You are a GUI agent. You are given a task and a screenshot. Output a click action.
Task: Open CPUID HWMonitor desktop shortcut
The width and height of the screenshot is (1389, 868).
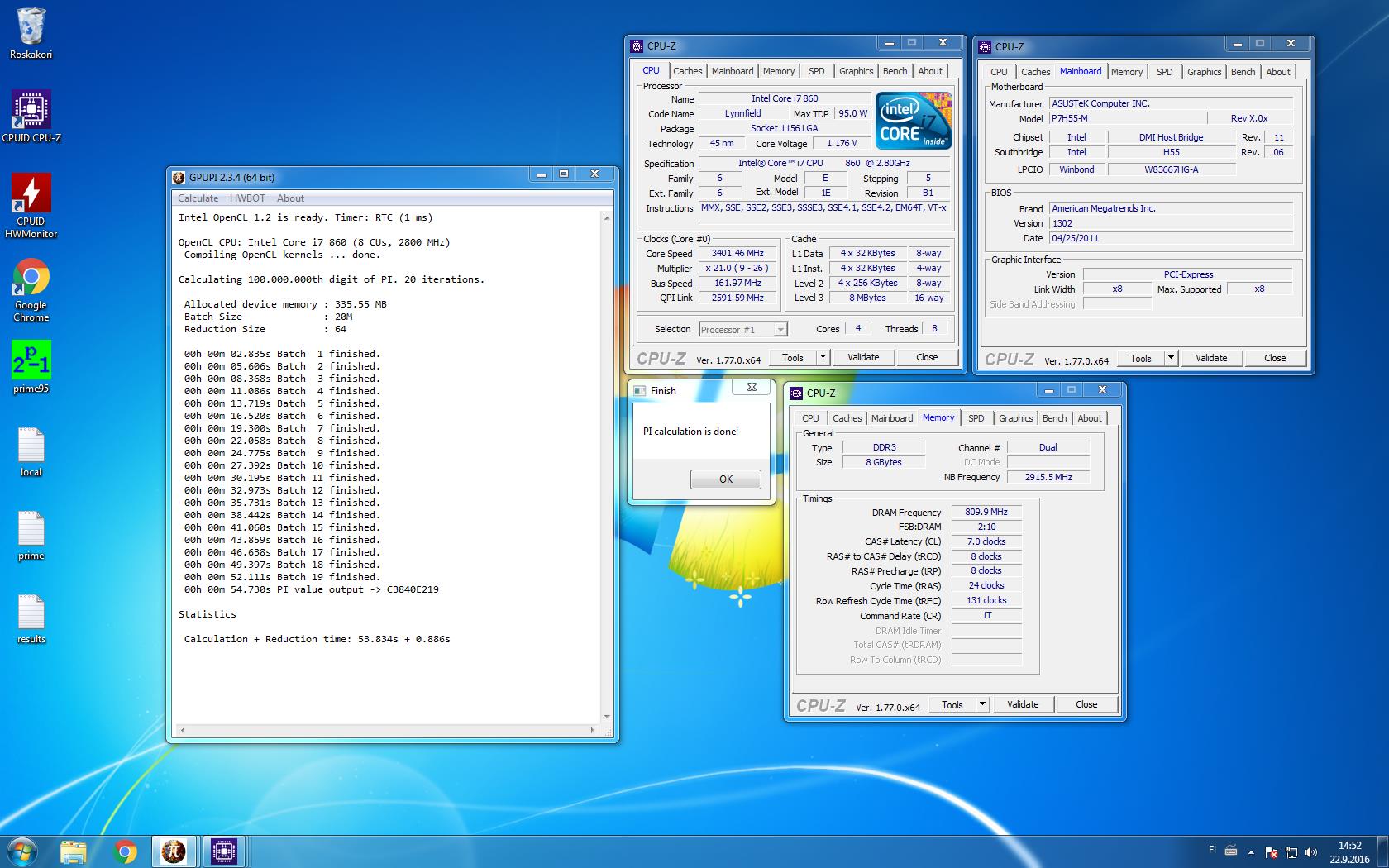point(31,206)
